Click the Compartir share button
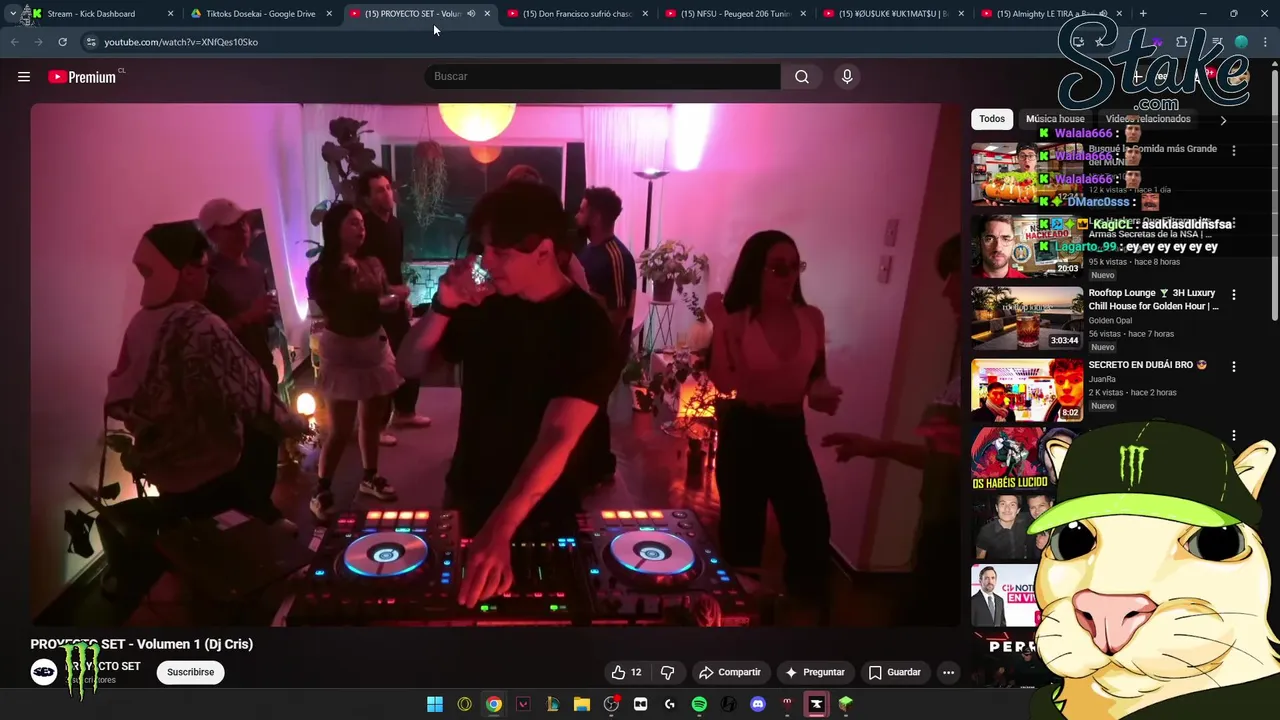 pyautogui.click(x=730, y=672)
